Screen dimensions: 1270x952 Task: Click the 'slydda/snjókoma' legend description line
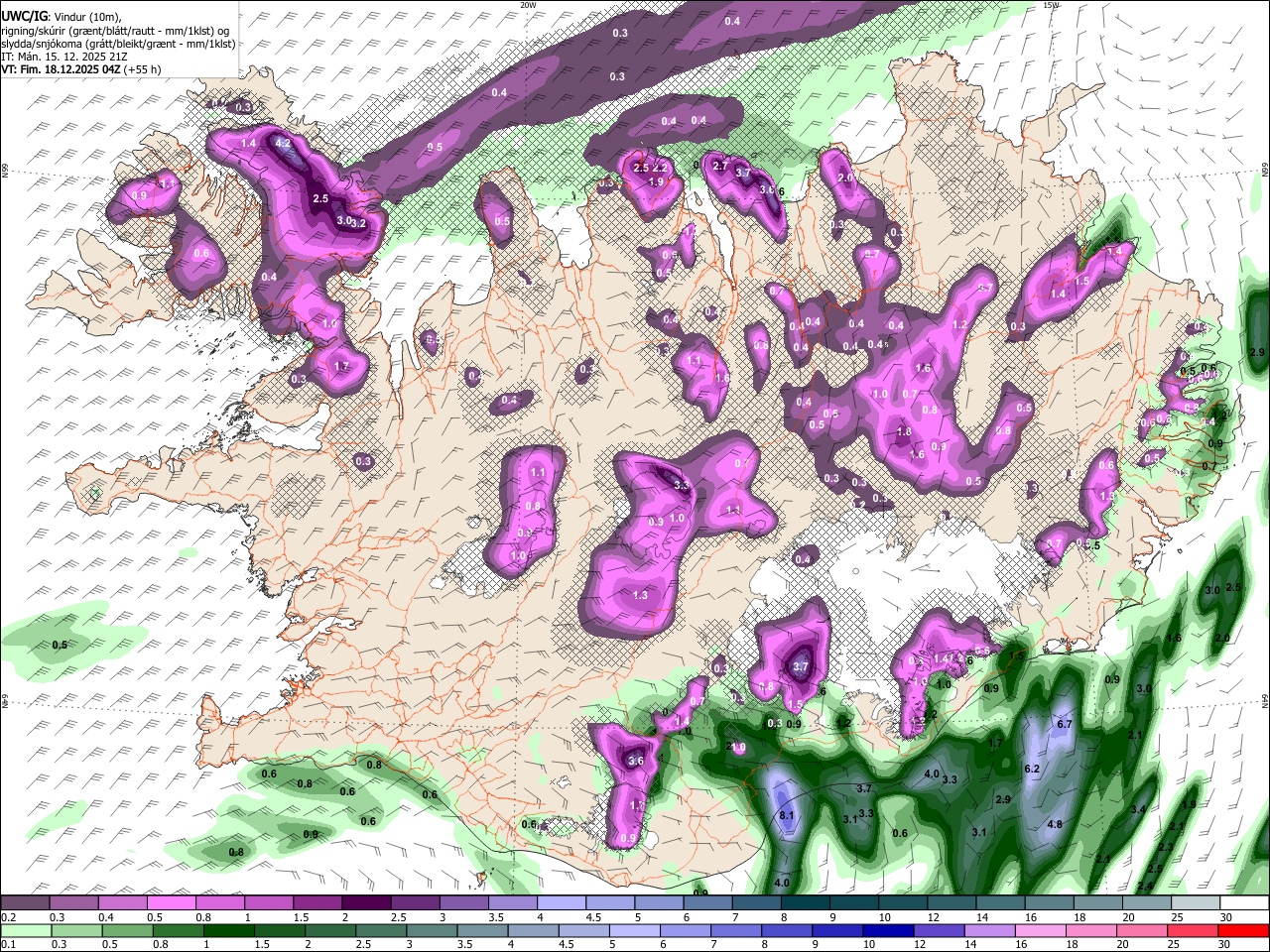click(119, 44)
